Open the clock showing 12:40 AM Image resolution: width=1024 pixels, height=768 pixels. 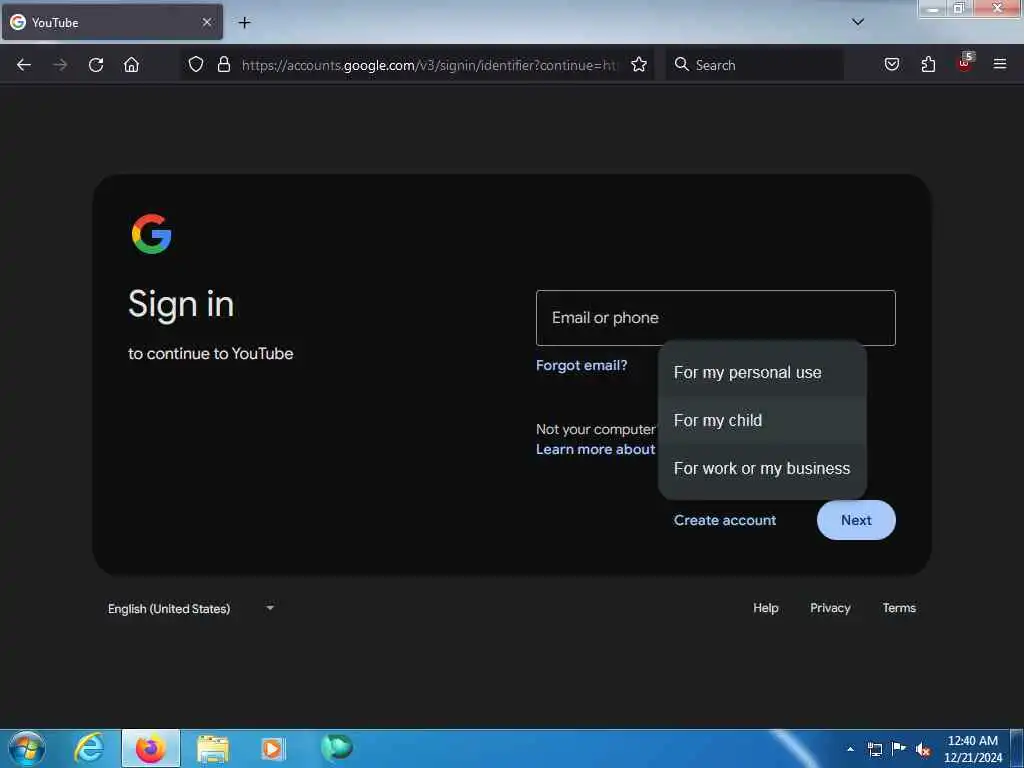[972, 749]
